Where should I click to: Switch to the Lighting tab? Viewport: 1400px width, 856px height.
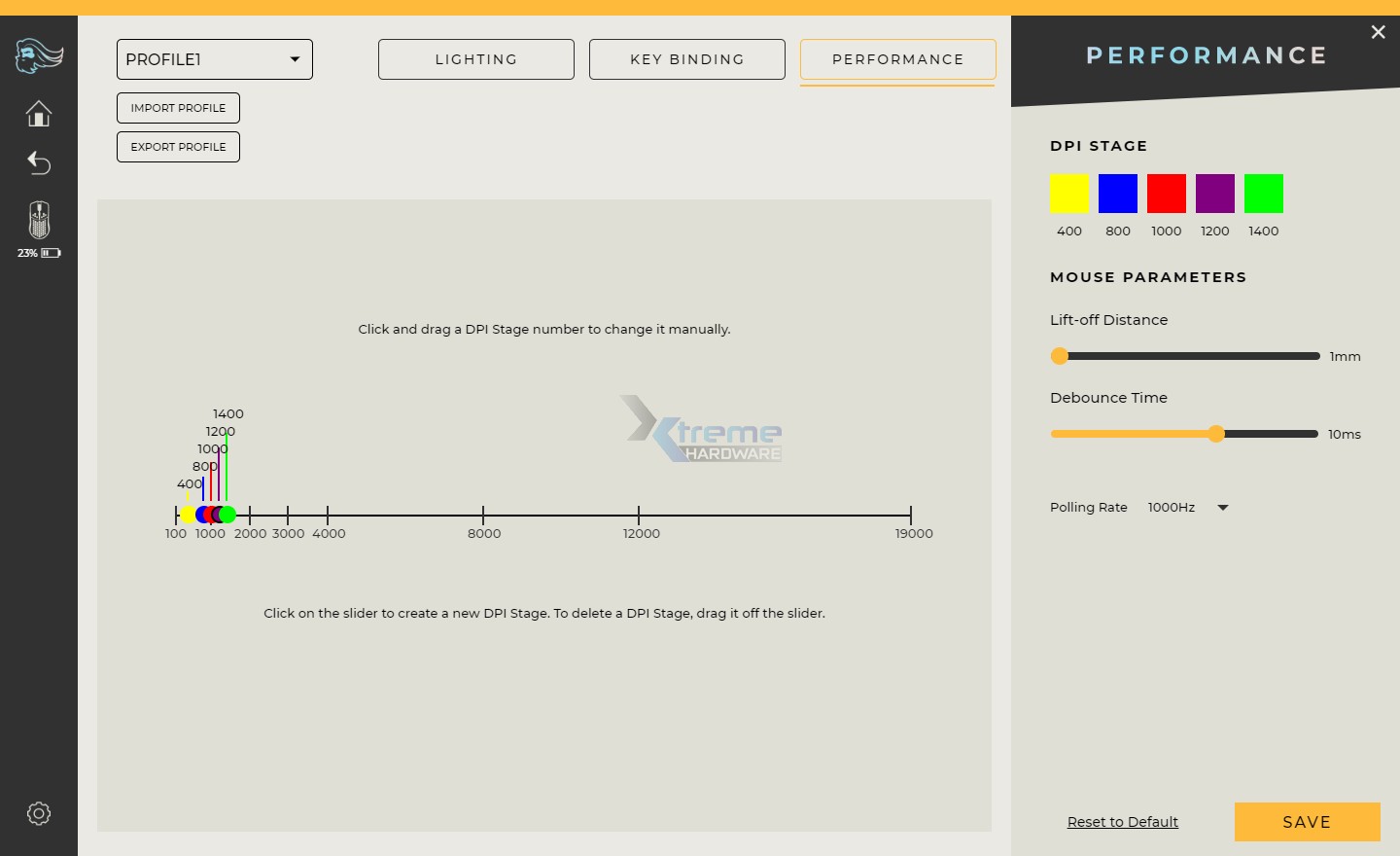[x=476, y=59]
